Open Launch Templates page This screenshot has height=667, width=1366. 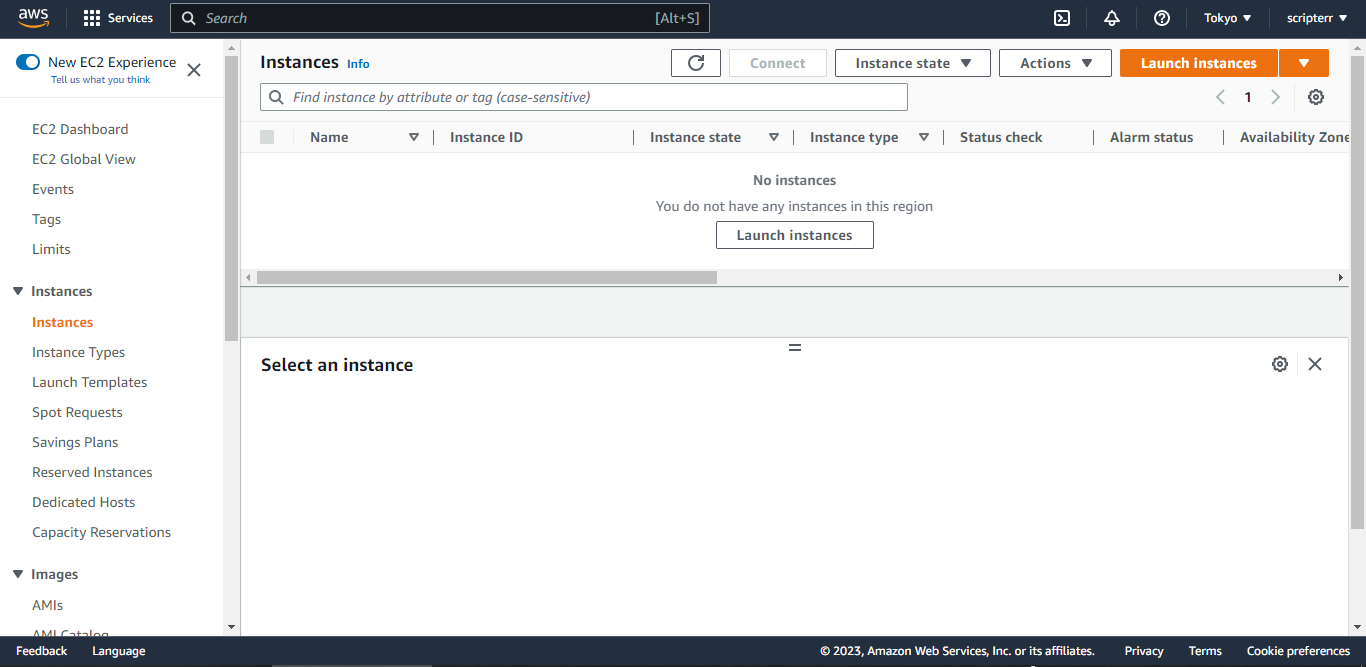click(x=89, y=382)
